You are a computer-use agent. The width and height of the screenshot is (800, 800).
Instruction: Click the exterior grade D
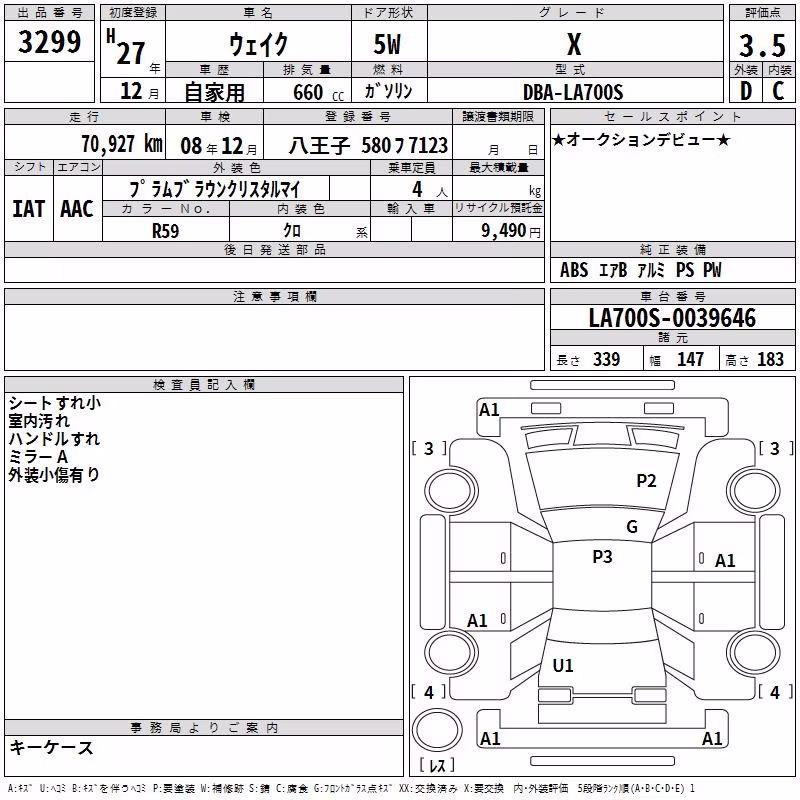coord(745,91)
